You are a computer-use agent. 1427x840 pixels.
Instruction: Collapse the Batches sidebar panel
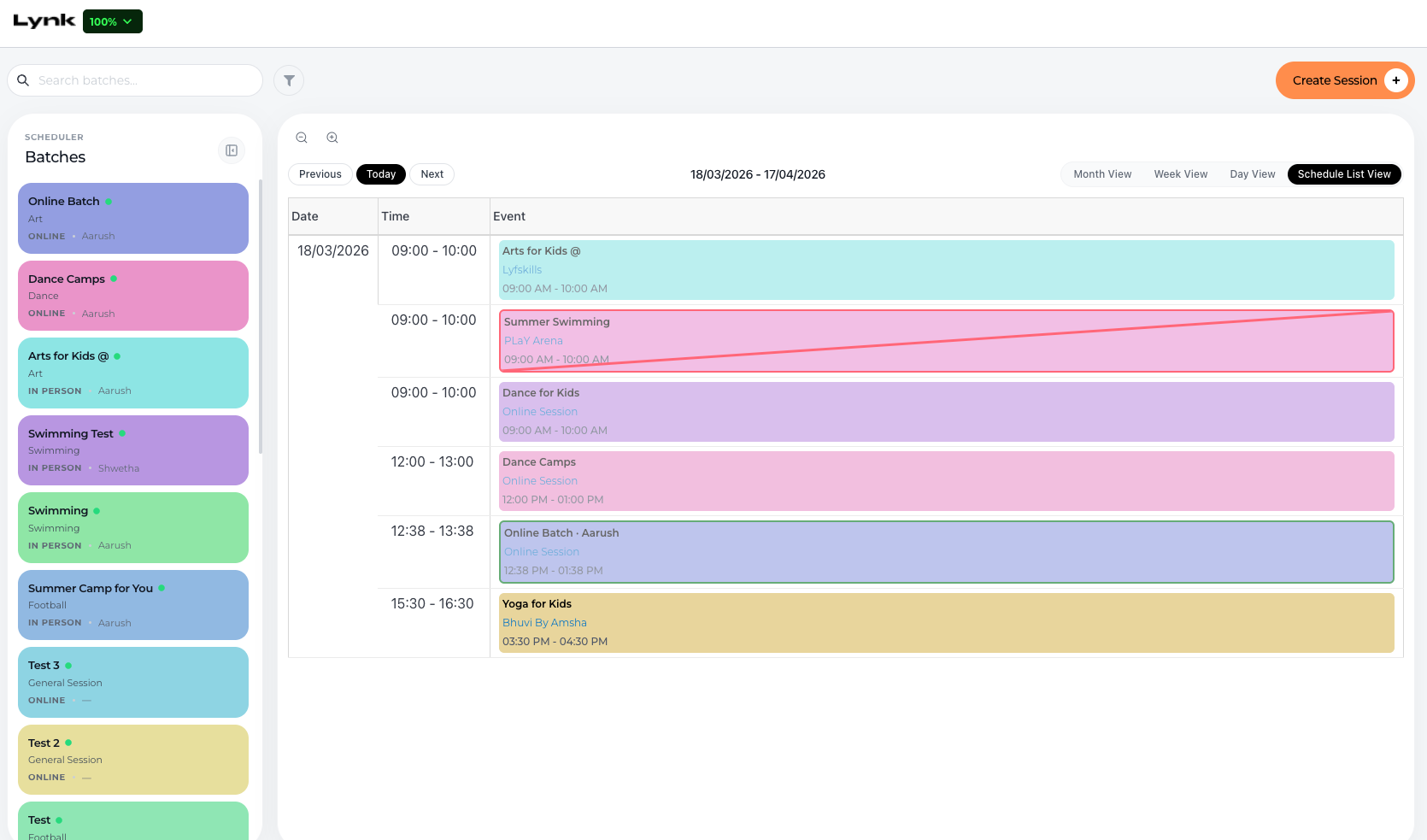232,150
